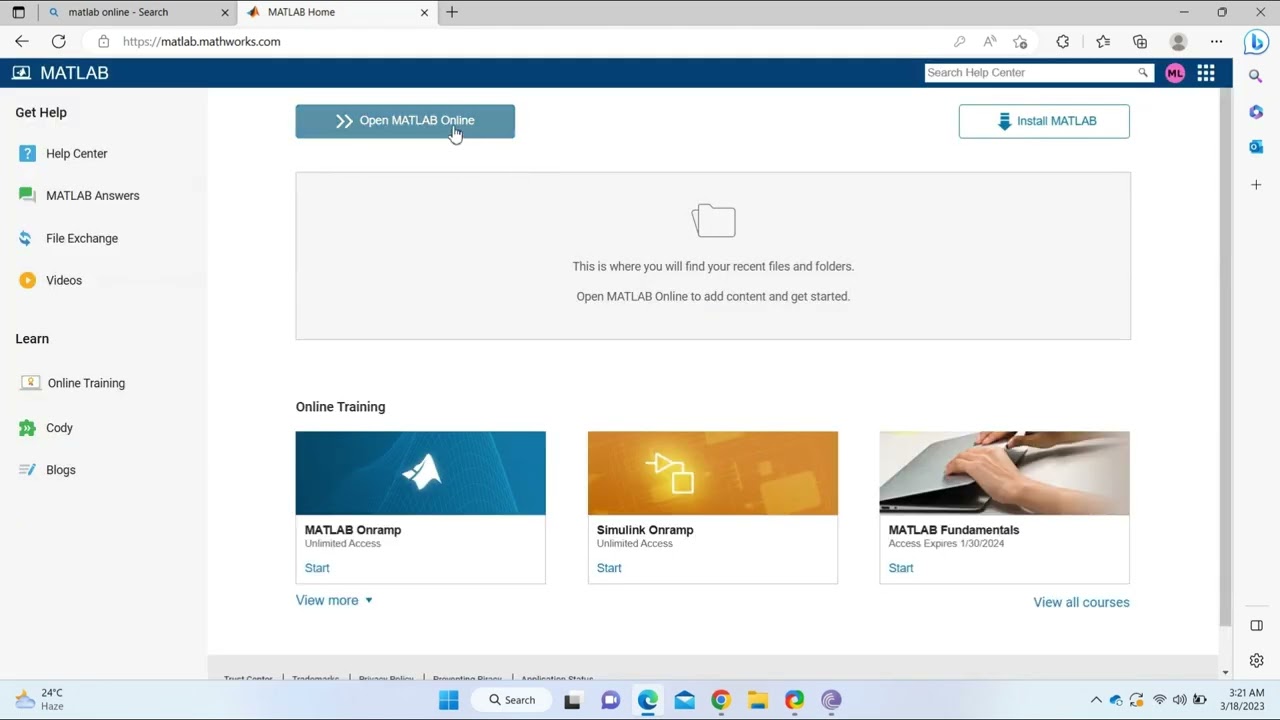Open the ML user profile avatar
This screenshot has width=1280, height=720.
click(1175, 73)
